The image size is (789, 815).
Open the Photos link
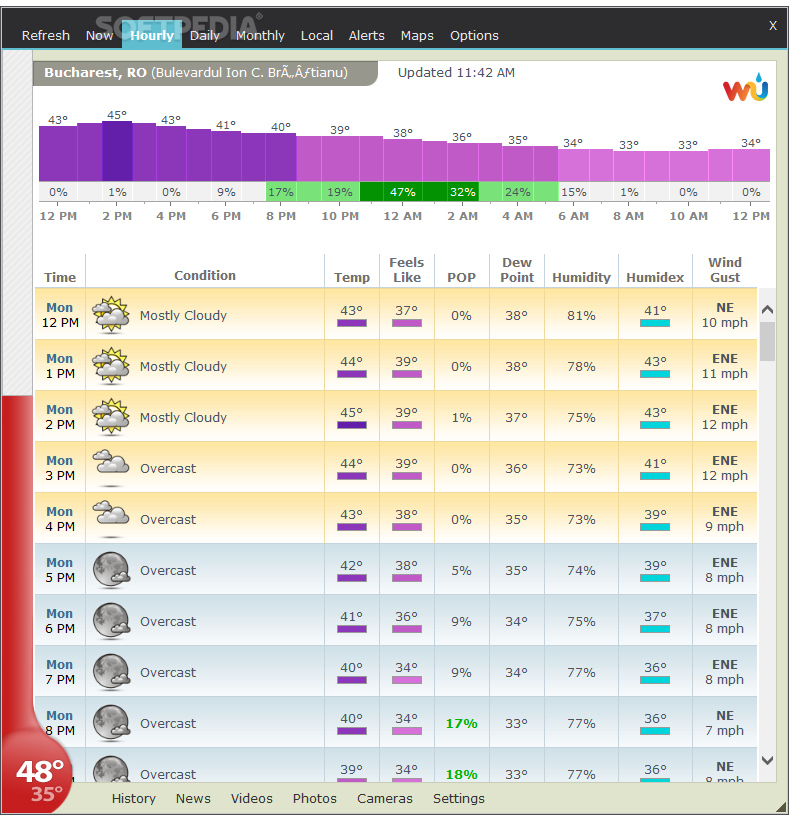(x=314, y=798)
